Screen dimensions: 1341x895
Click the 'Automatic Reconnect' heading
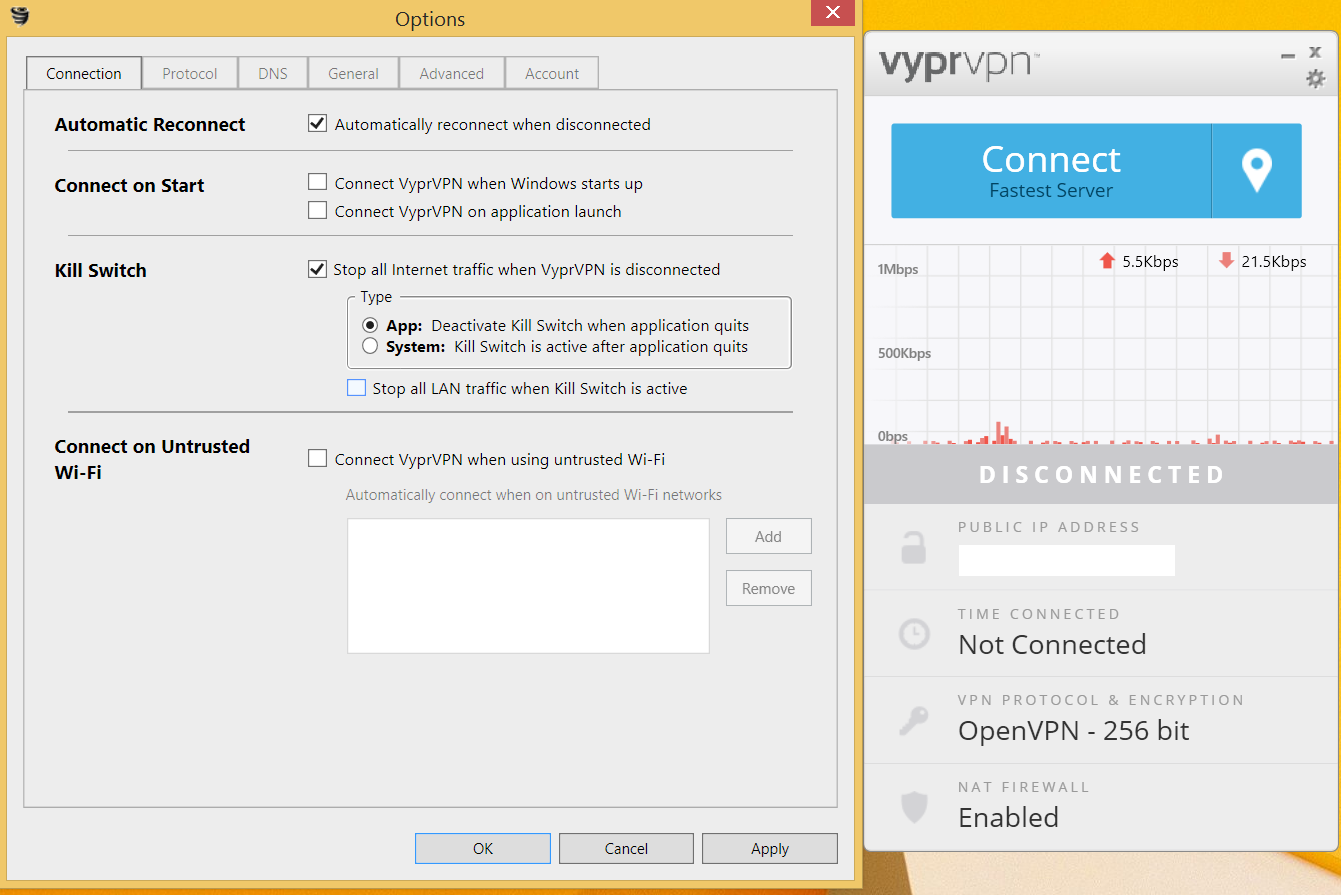(x=150, y=124)
